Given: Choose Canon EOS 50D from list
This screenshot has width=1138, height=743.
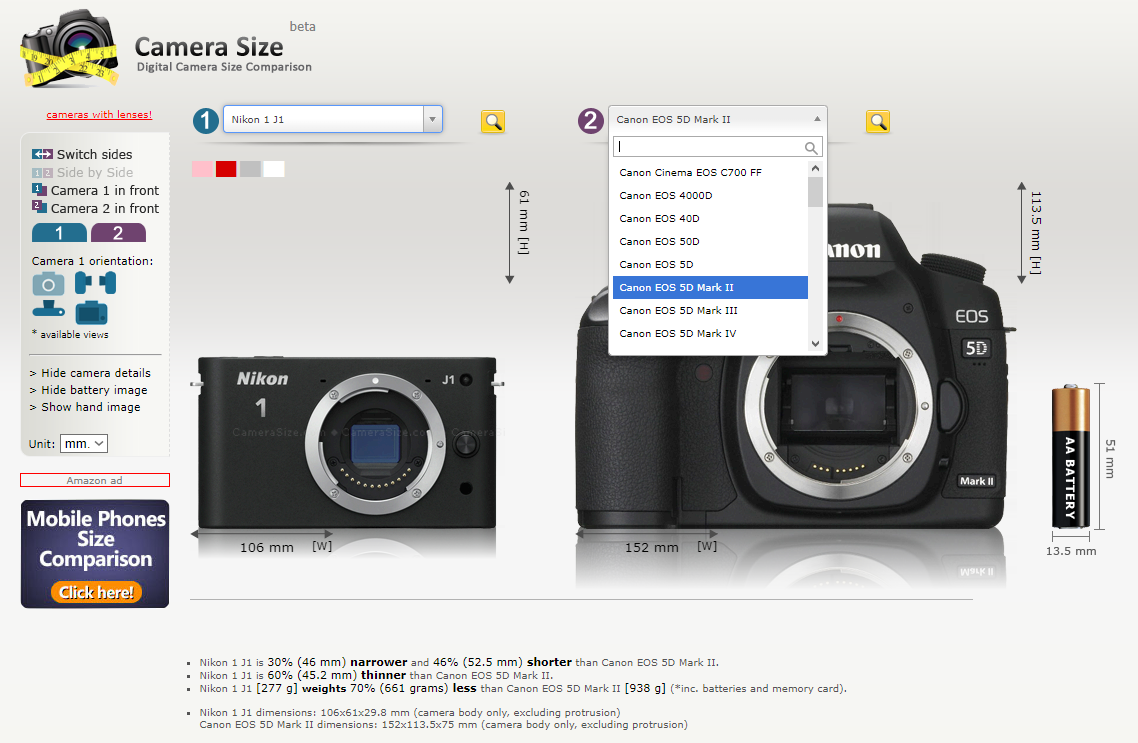Looking at the screenshot, I should [710, 242].
